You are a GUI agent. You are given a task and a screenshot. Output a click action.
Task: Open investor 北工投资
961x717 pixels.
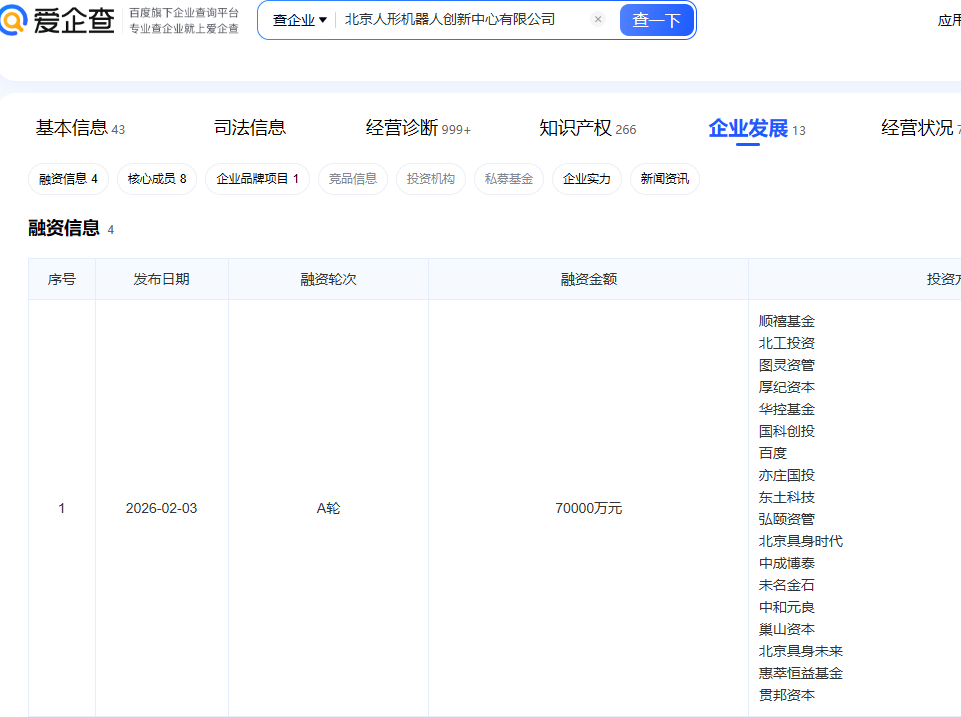click(x=786, y=343)
